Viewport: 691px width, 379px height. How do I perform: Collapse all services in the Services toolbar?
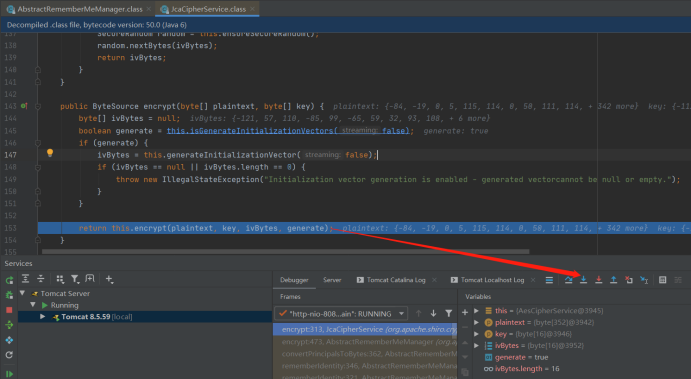(41, 279)
